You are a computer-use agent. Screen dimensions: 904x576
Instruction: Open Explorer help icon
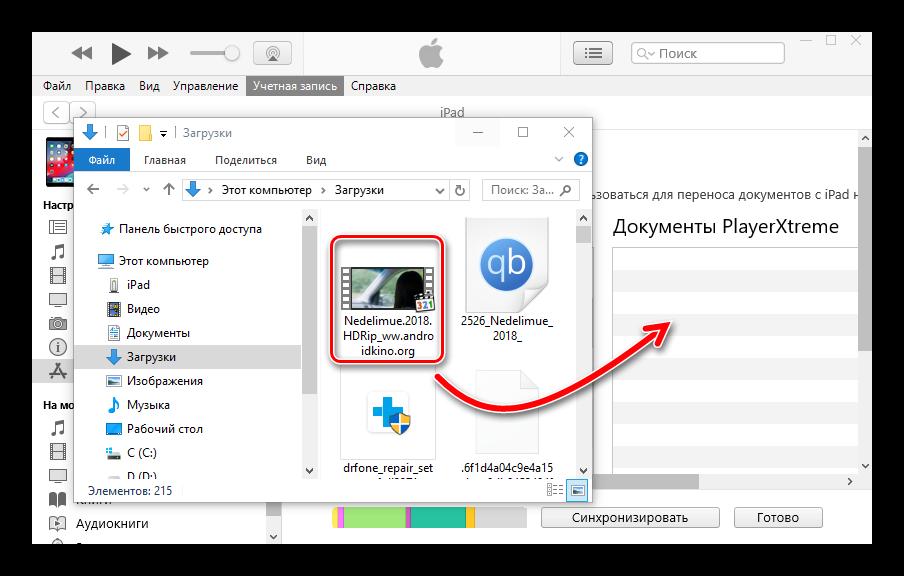581,159
